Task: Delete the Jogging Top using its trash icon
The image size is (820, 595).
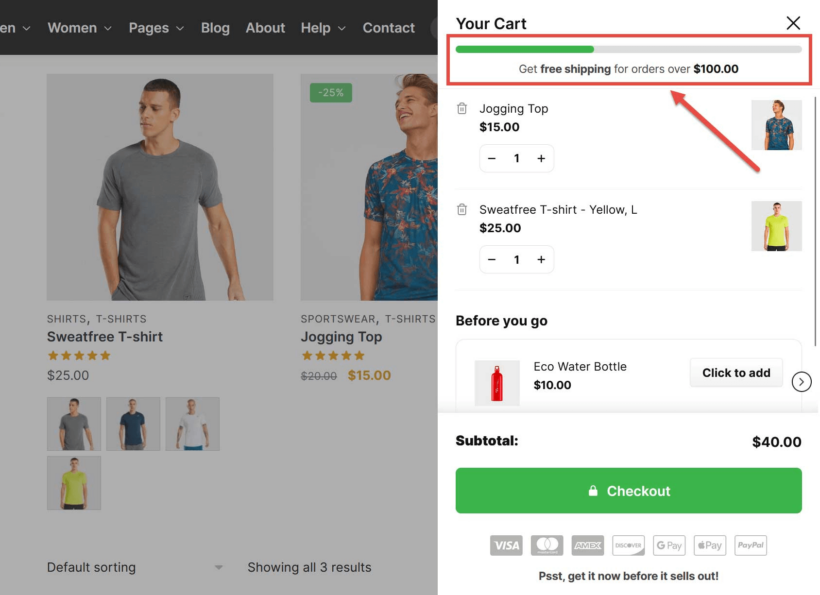Action: (462, 108)
